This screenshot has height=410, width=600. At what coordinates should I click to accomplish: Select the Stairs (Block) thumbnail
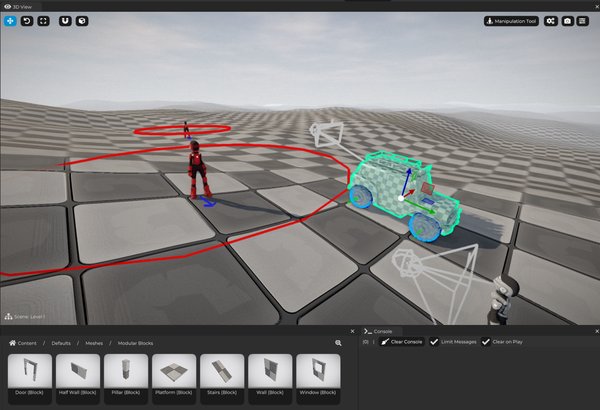(x=222, y=376)
